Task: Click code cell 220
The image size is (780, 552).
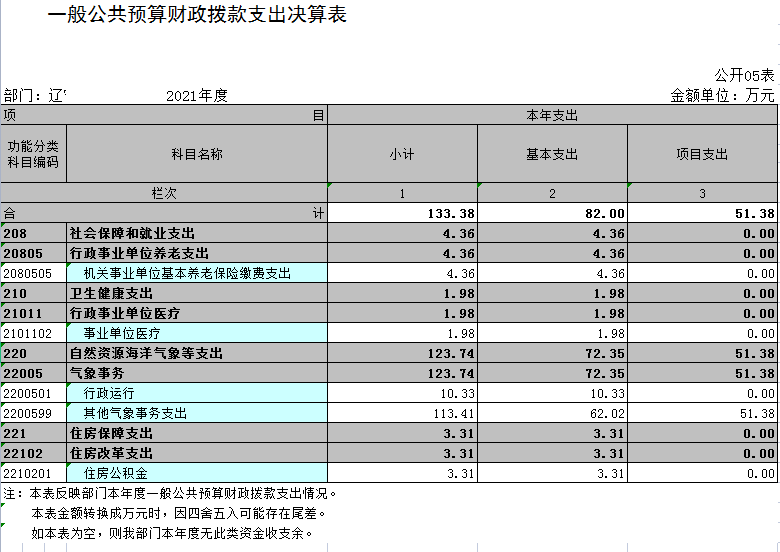Action: 33,353
